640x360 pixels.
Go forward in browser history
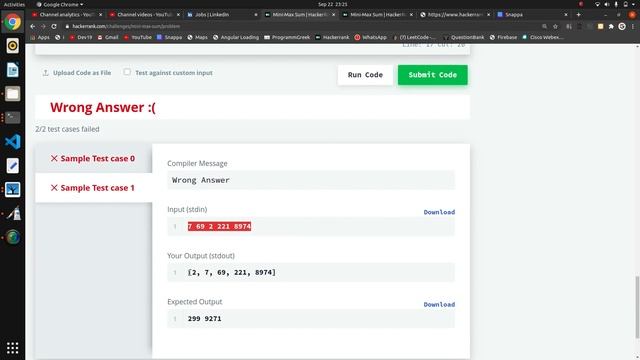pos(43,26)
